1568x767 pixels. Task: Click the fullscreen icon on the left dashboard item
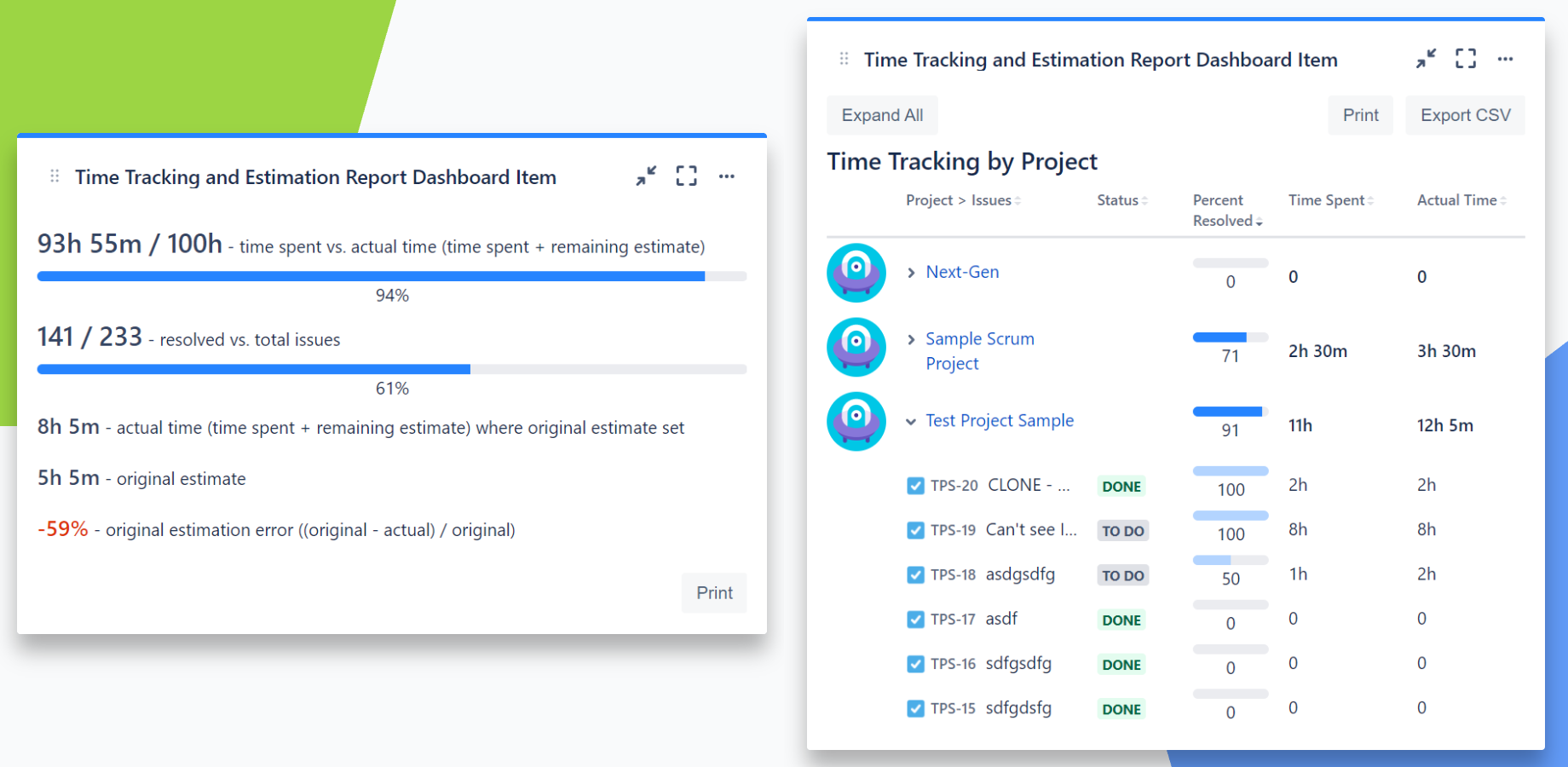[x=686, y=176]
